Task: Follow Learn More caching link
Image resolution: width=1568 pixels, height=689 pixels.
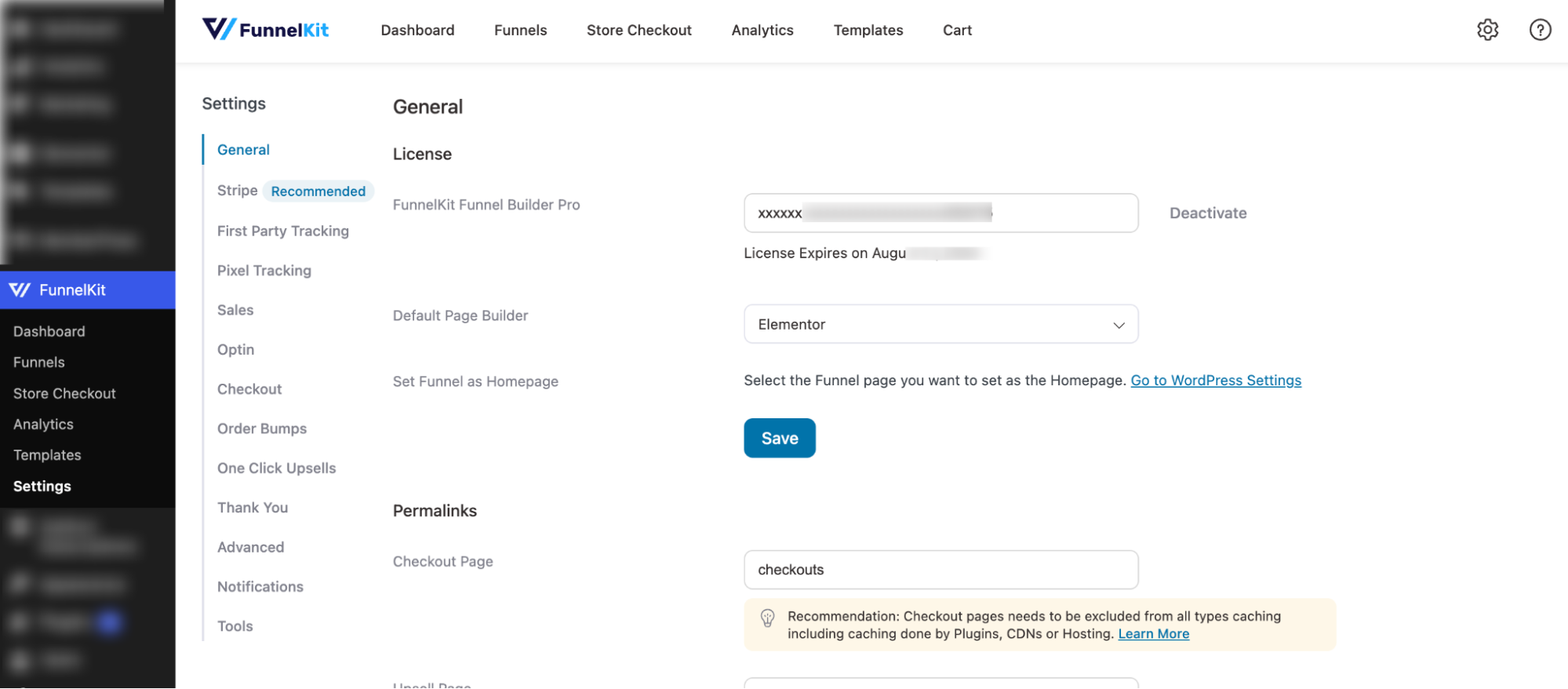Action: click(x=1153, y=634)
